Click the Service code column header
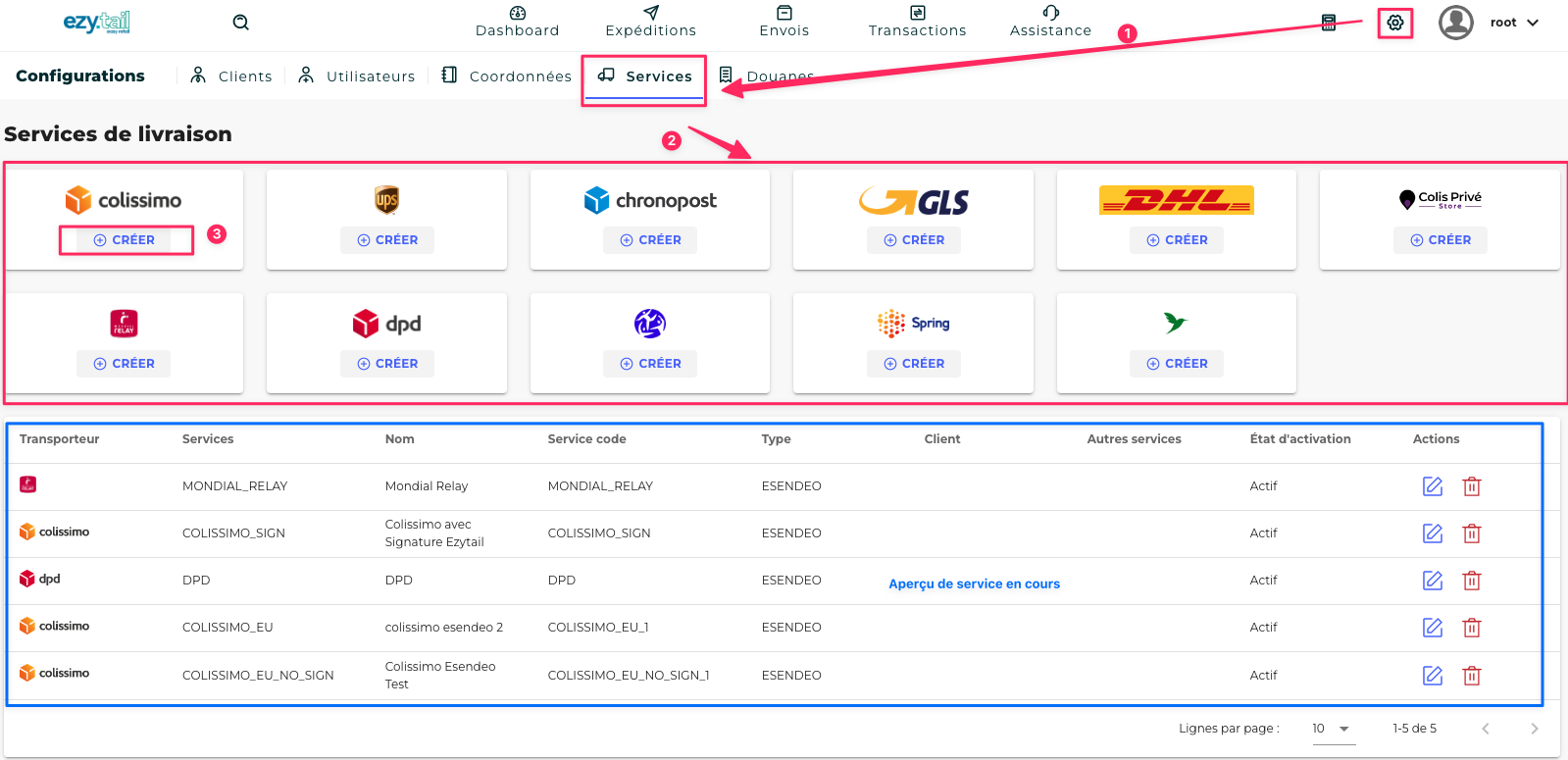 coord(586,439)
